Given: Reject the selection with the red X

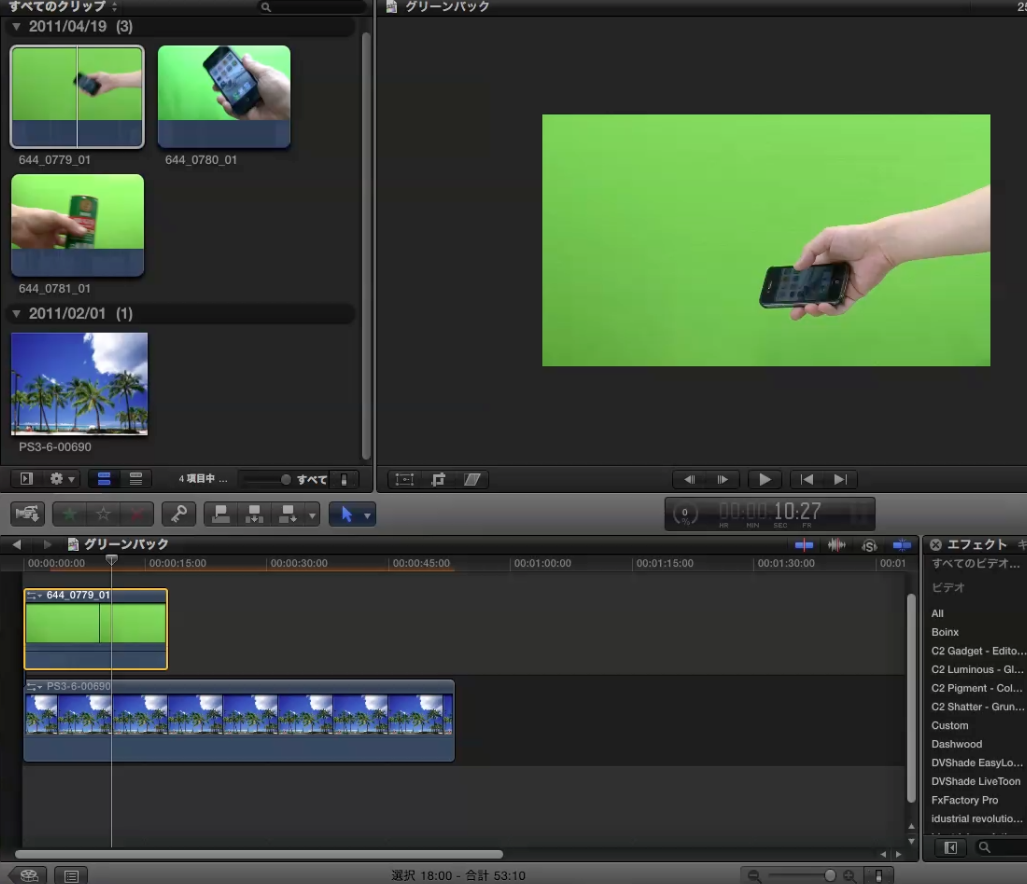Looking at the screenshot, I should point(137,515).
